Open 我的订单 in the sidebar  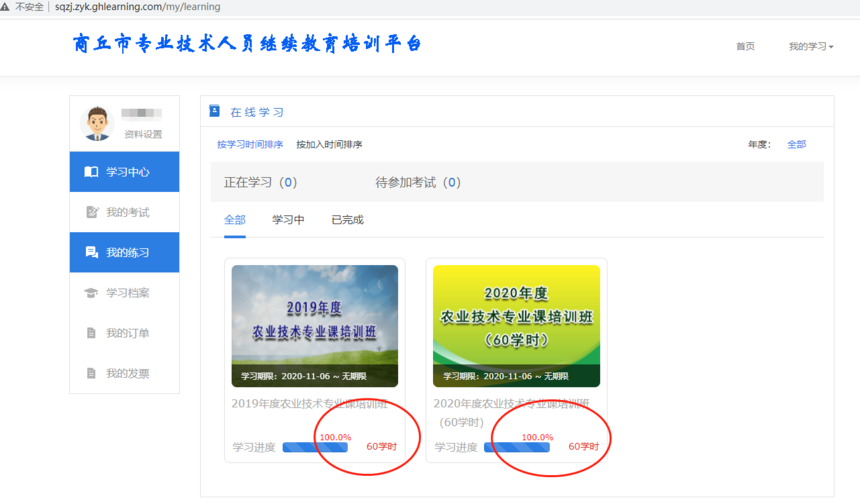click(125, 333)
